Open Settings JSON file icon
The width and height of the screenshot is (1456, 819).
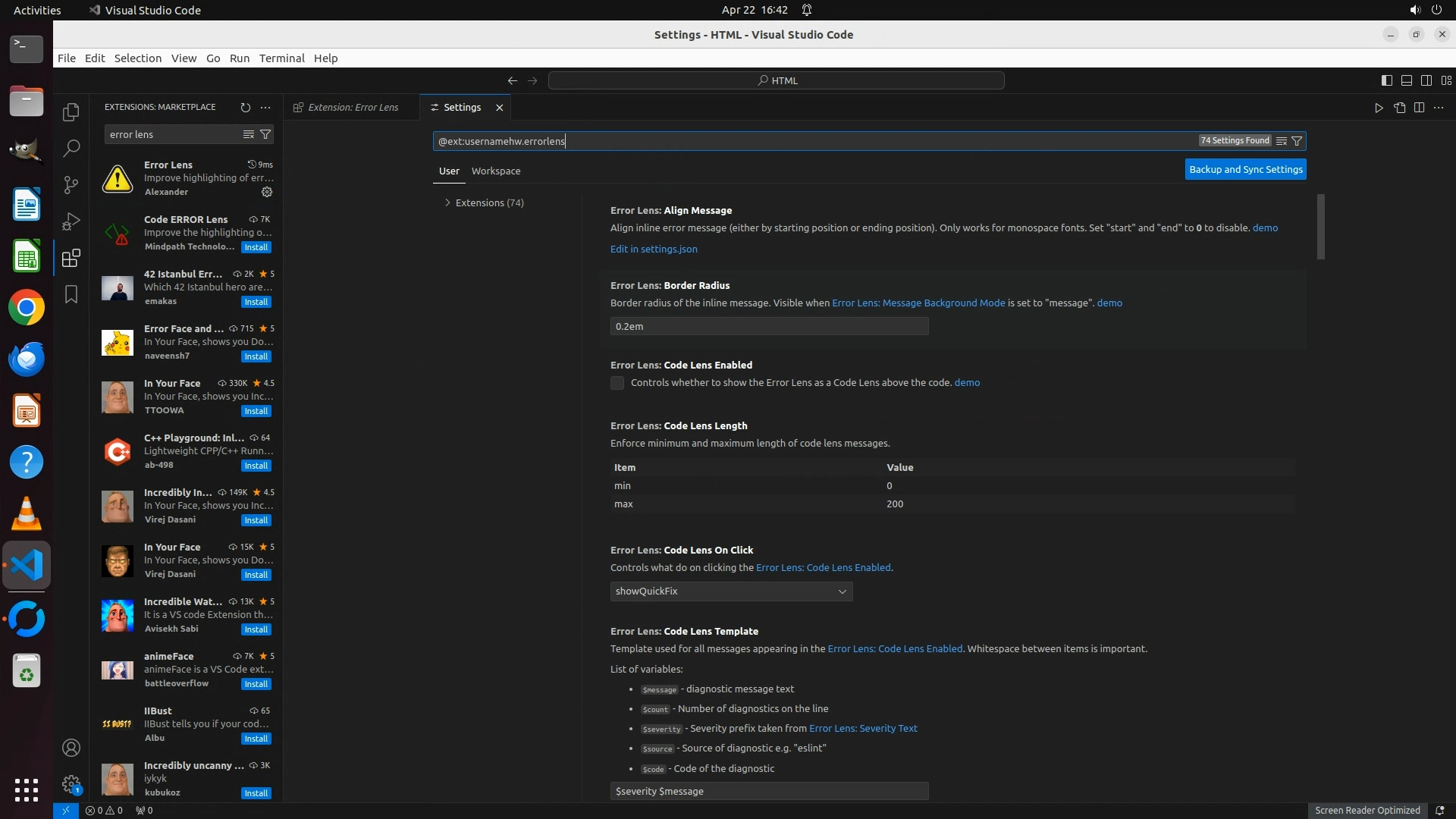[x=1399, y=108]
